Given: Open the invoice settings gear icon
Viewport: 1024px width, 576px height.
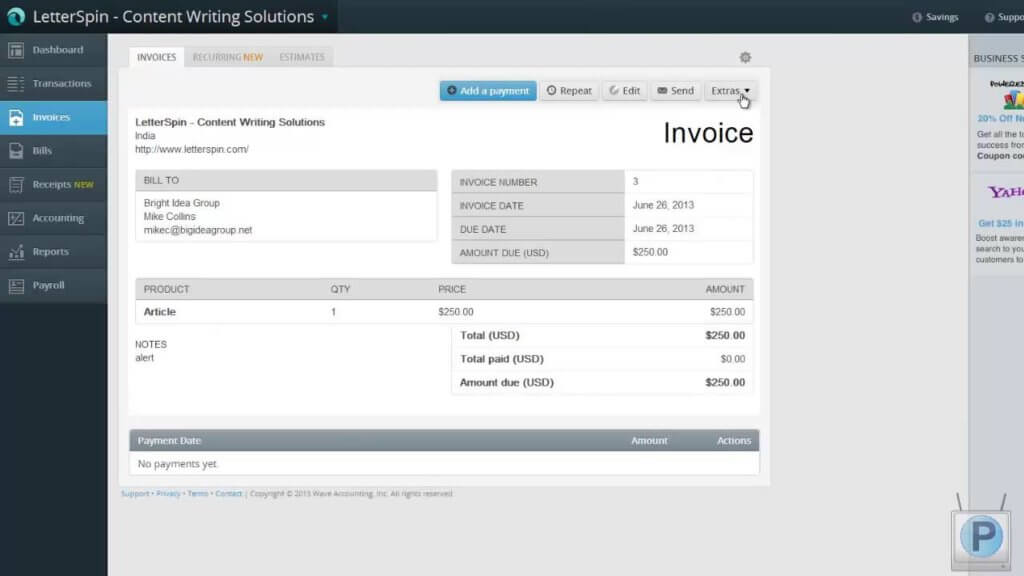Looking at the screenshot, I should [x=745, y=57].
